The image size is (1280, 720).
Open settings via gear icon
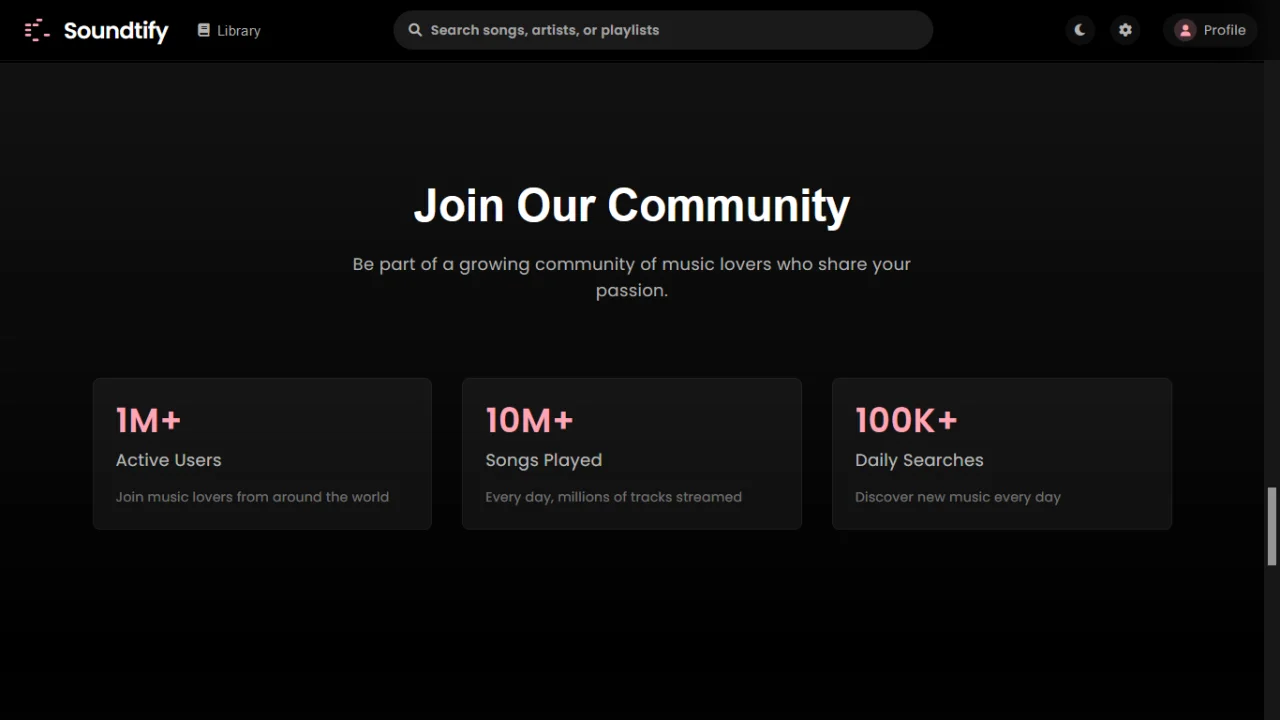pos(1125,30)
